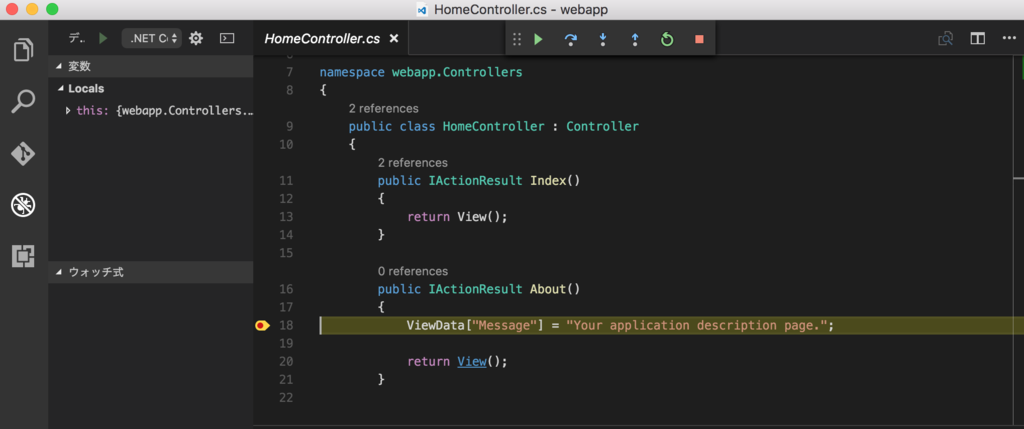Click the webapp.Controllers namespace name
Viewport: 1024px width, 429px height.
coord(457,72)
